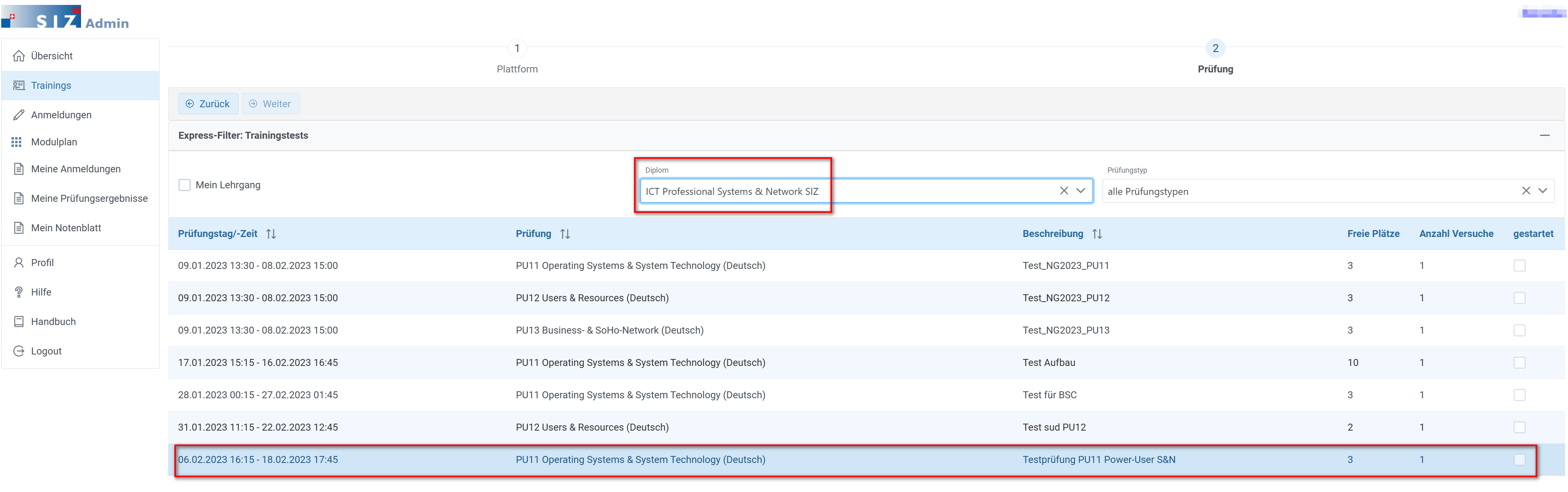The width and height of the screenshot is (1568, 492).
Task: Click the user name in top-right corner
Action: click(x=1544, y=12)
